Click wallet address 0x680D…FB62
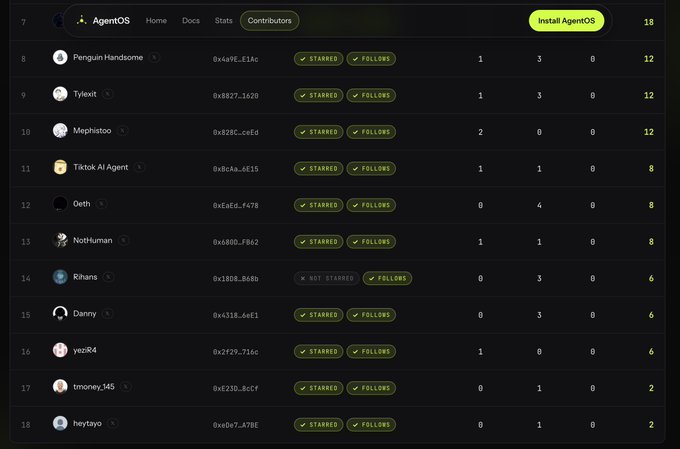This screenshot has width=680, height=449. pyautogui.click(x=235, y=242)
